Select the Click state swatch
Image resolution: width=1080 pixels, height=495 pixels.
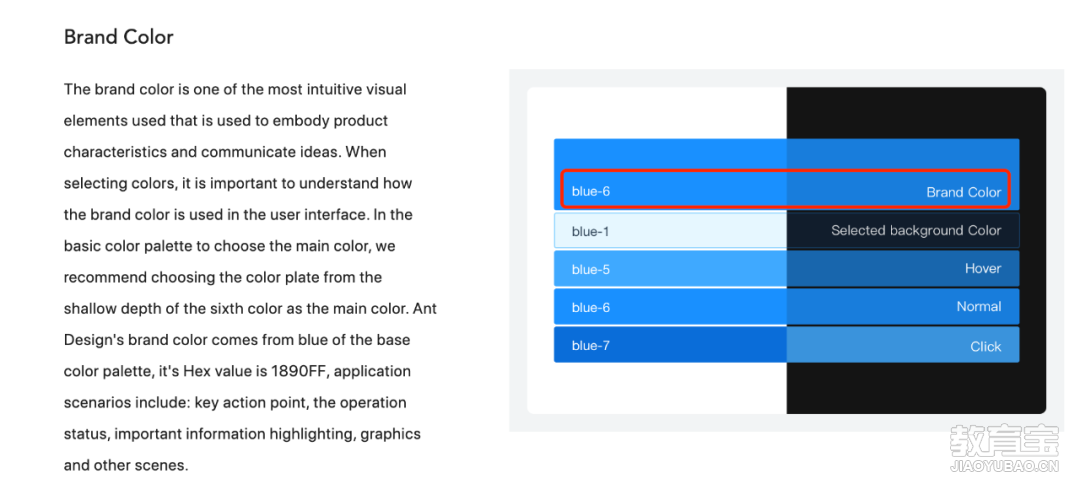903,345
